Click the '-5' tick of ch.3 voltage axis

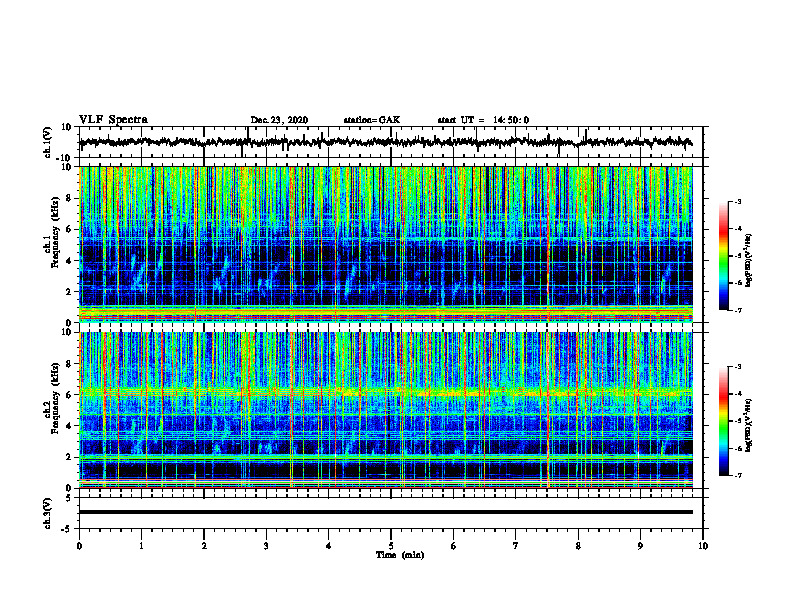68,529
